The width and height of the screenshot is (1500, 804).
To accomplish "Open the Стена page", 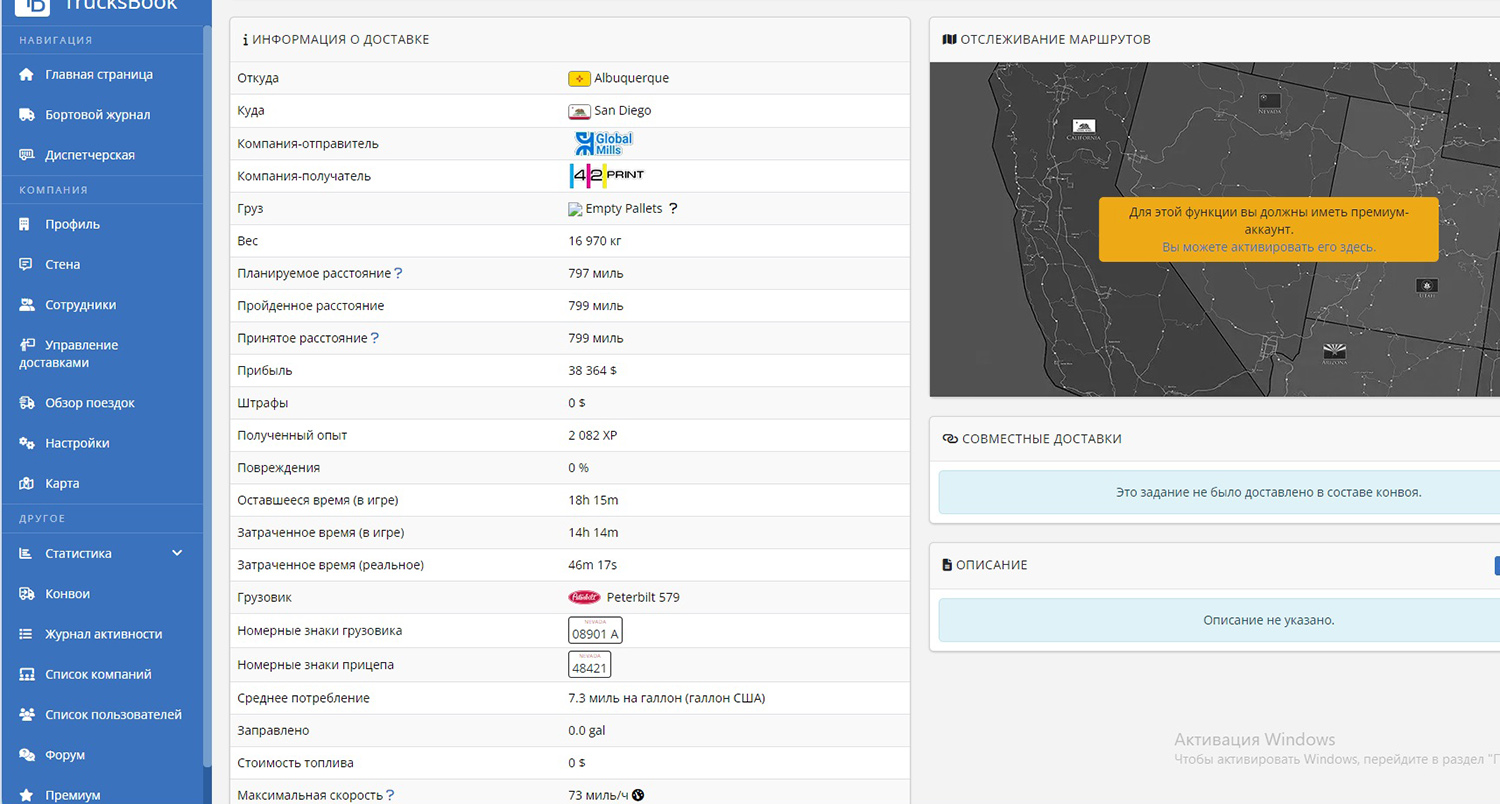I will point(62,265).
